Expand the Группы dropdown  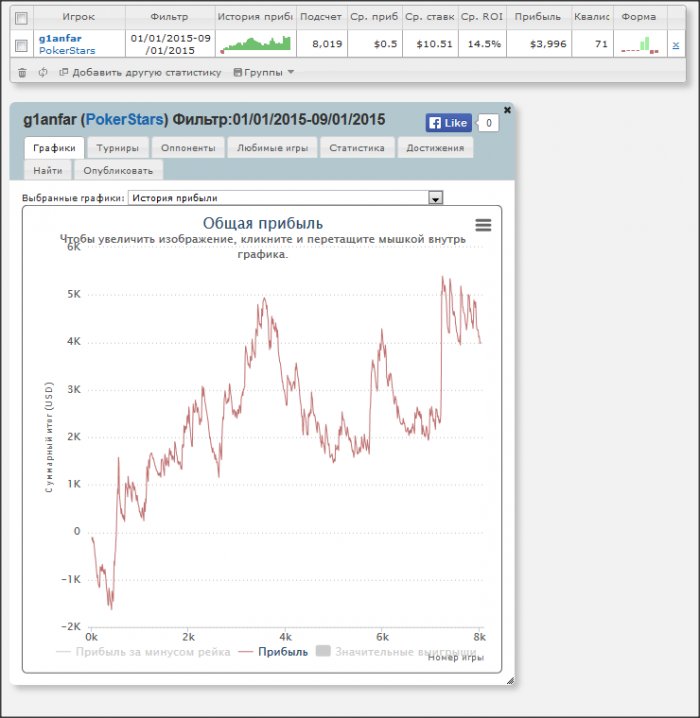pos(264,72)
